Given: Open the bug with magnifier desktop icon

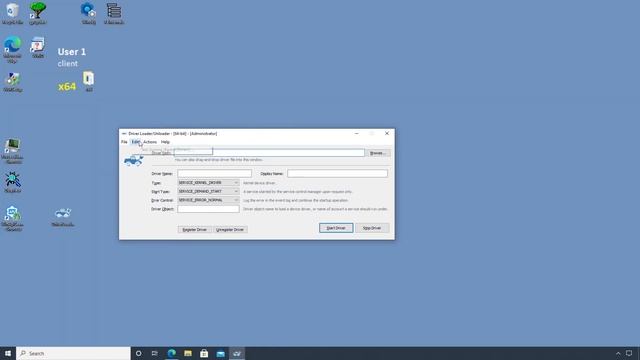Looking at the screenshot, I should 13,182.
